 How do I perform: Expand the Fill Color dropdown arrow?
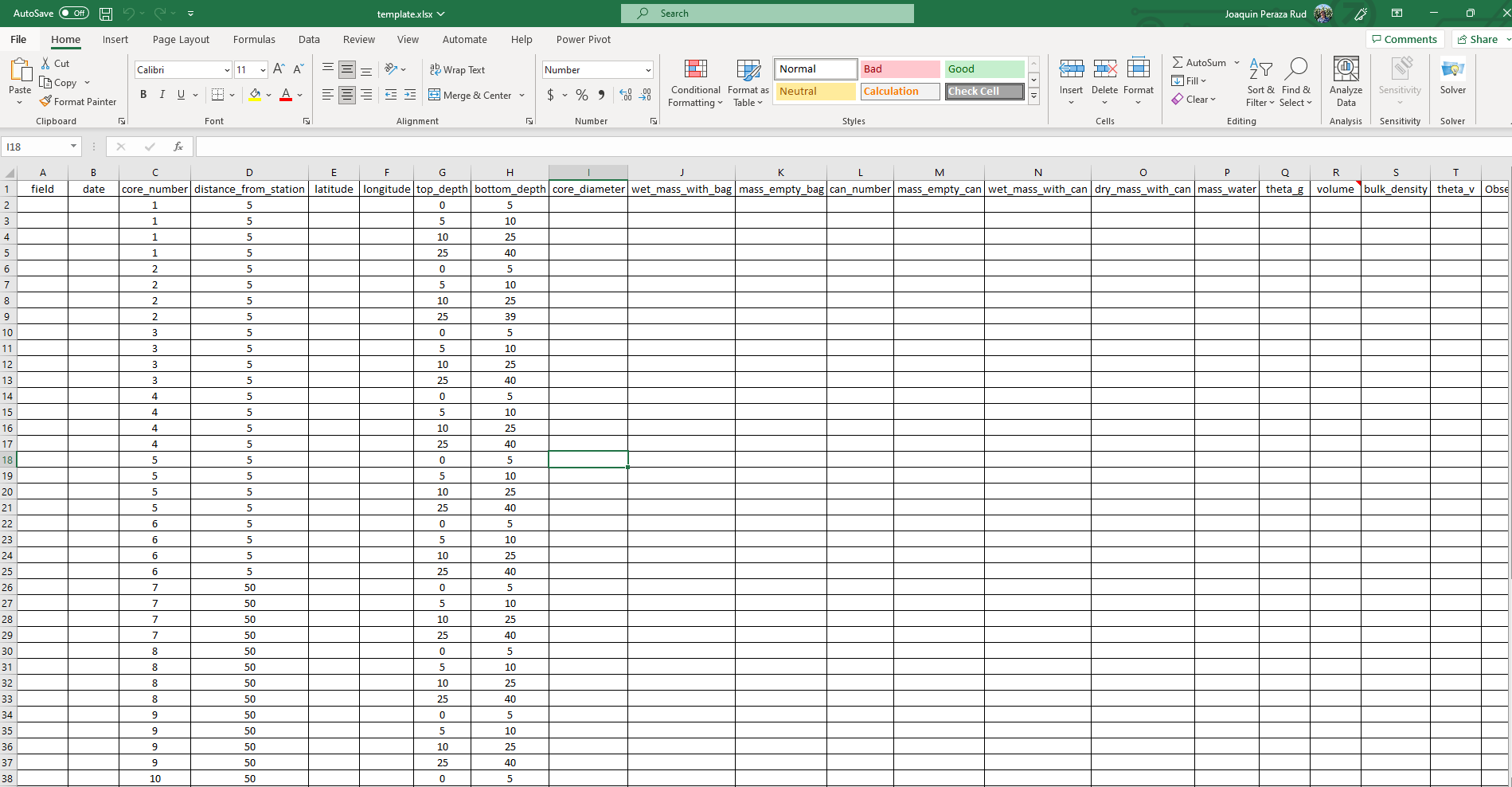pyautogui.click(x=268, y=95)
